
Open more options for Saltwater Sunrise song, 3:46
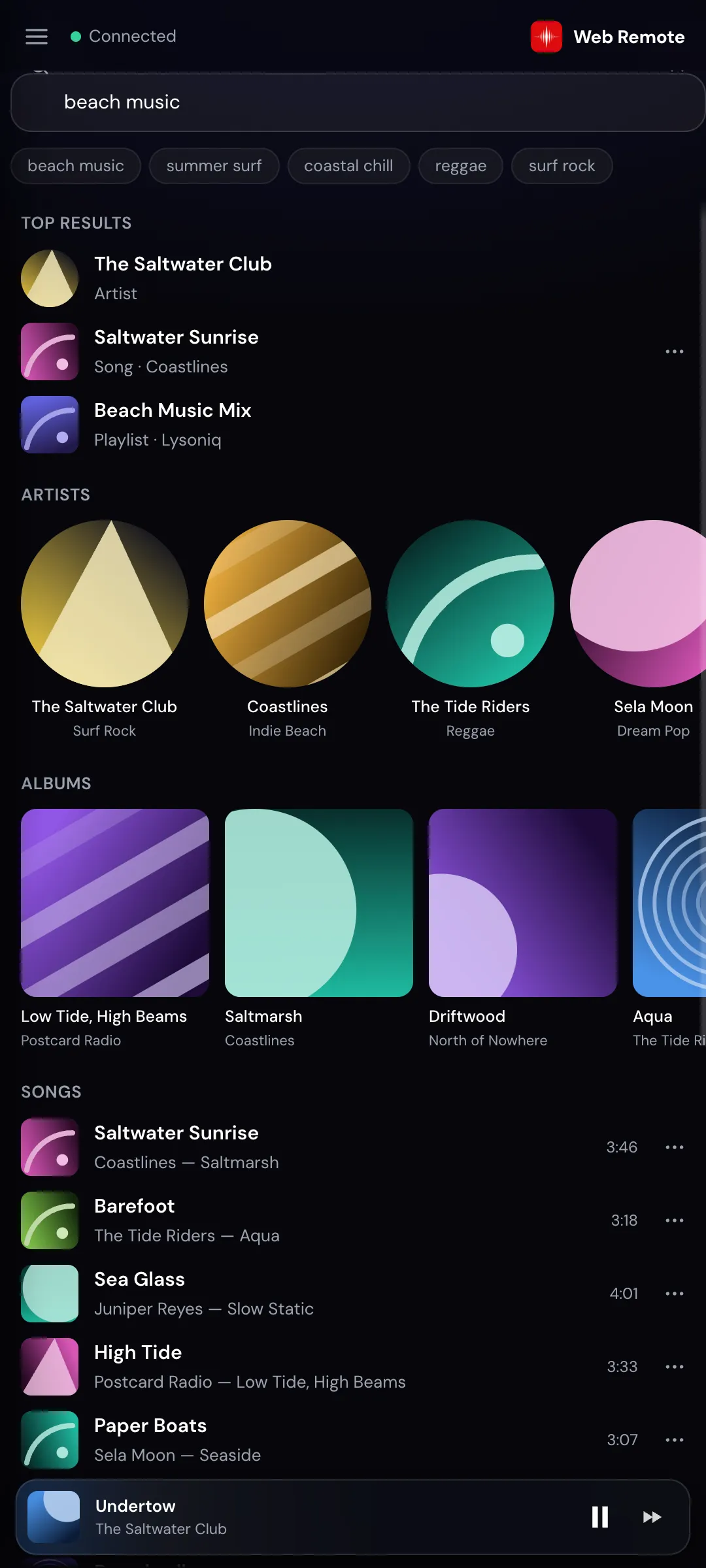(x=675, y=1147)
